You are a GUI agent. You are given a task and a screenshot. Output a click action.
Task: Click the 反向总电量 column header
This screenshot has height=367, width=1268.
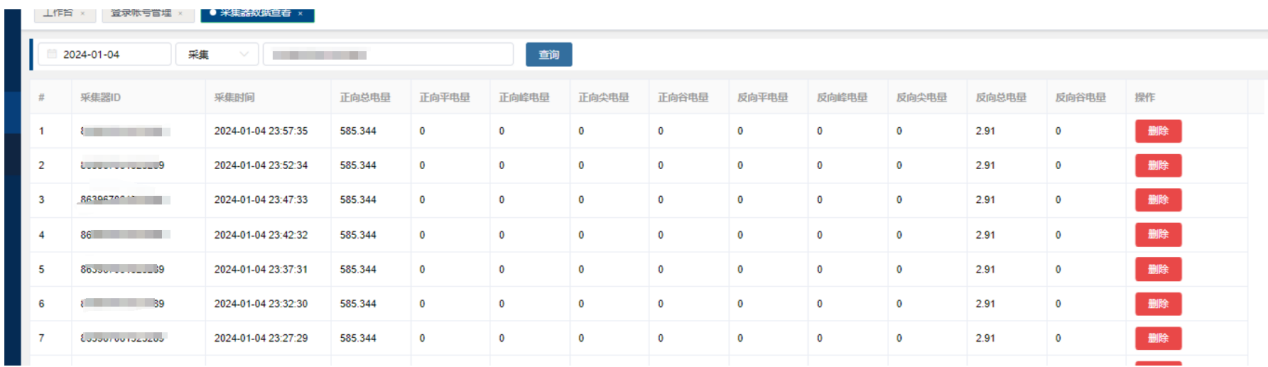(1001, 98)
